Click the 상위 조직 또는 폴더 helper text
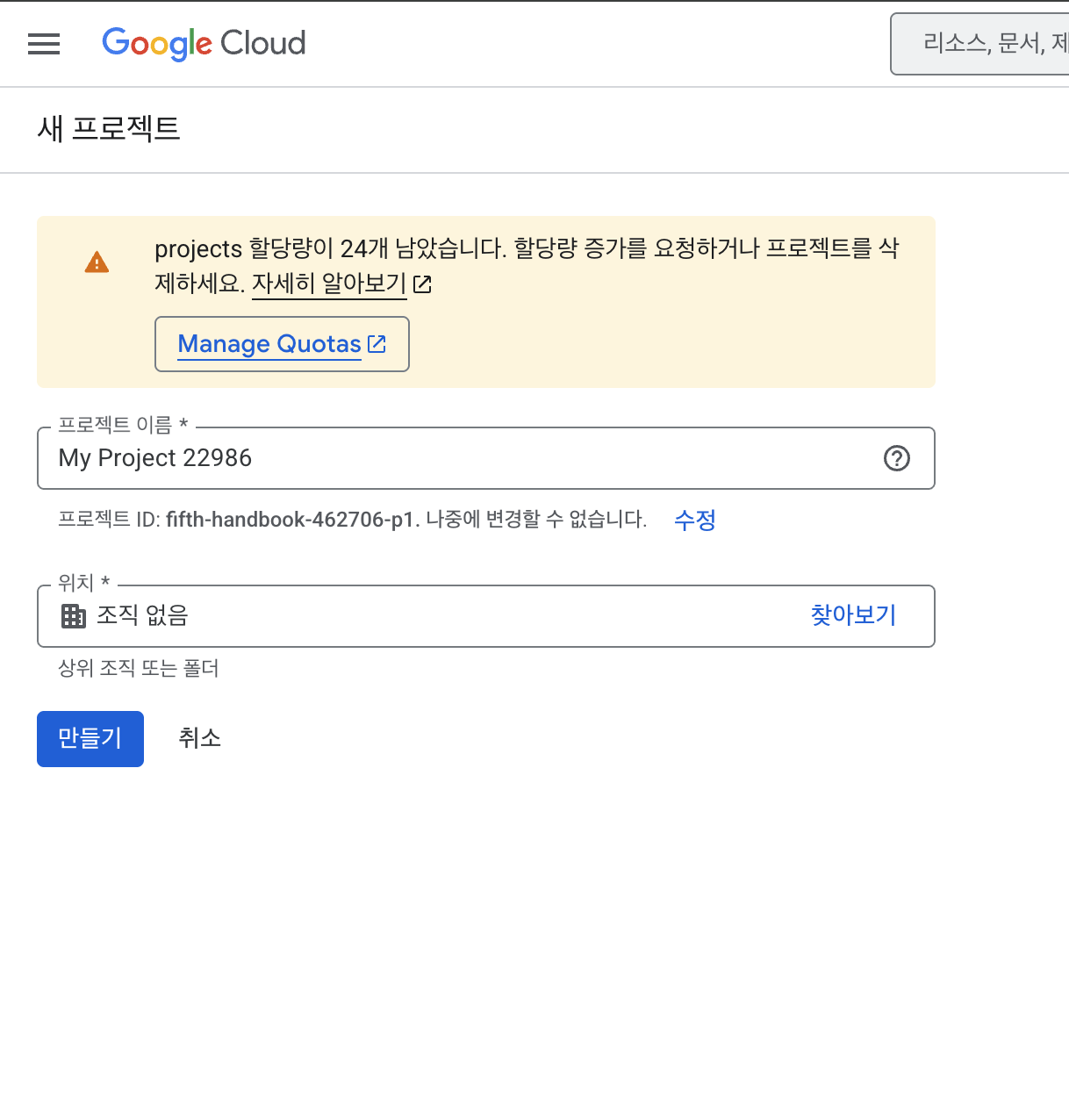 139,669
